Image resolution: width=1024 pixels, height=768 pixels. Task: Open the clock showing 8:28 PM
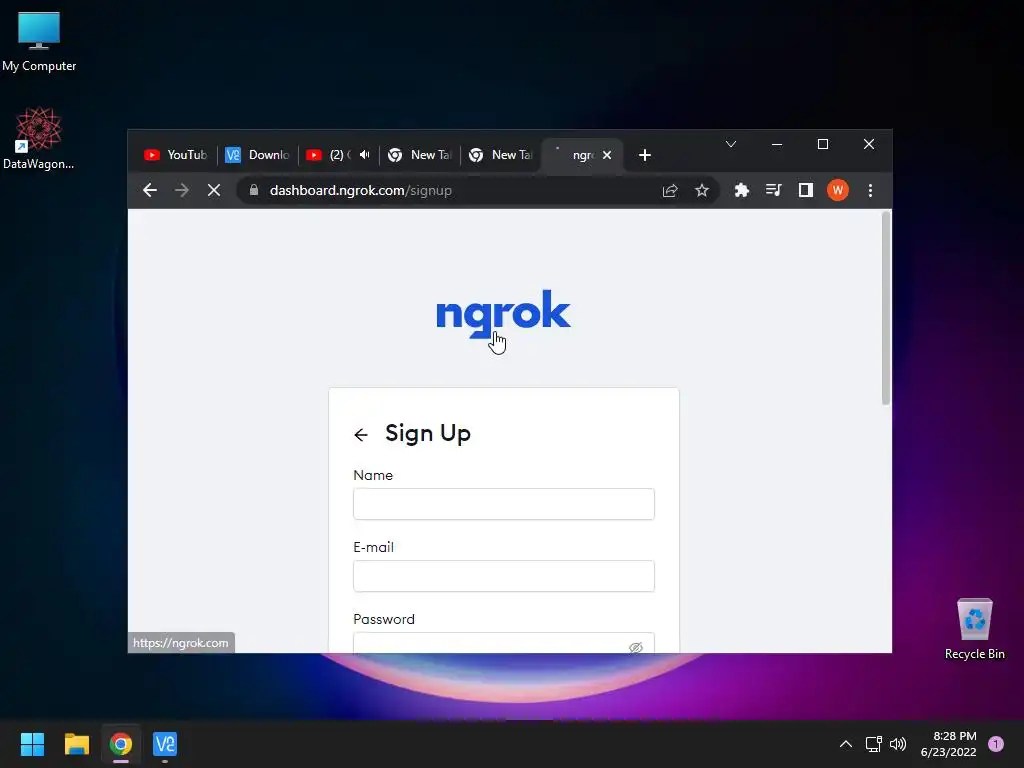click(x=948, y=744)
